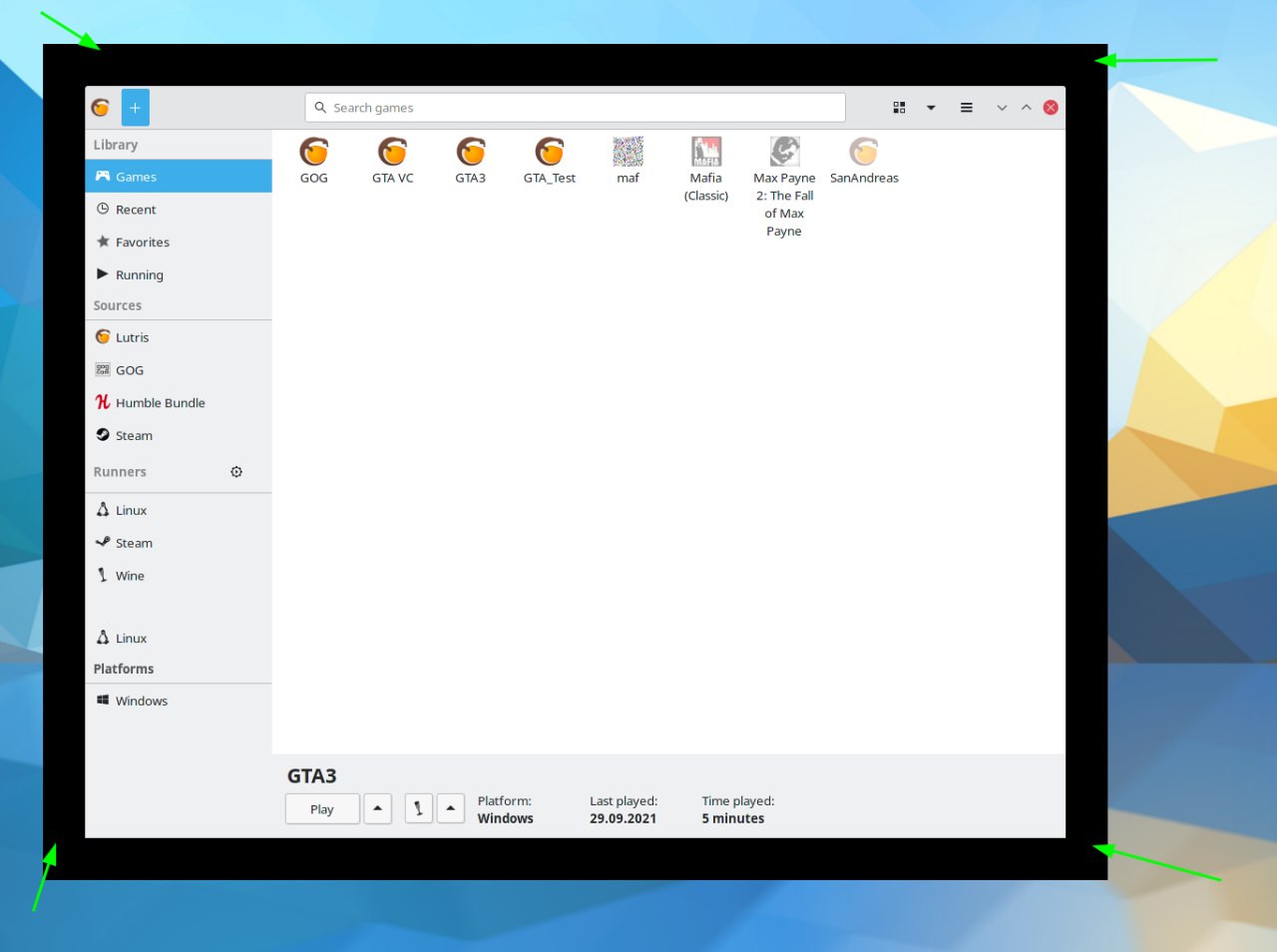Open the view options dropdown arrow
This screenshot has width=1277, height=952.
point(931,108)
